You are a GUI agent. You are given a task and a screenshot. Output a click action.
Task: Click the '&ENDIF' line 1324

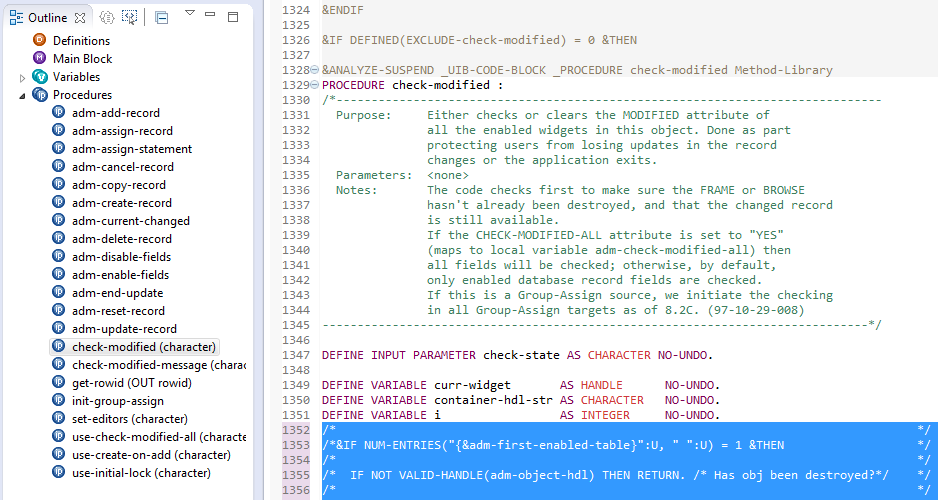coord(342,10)
